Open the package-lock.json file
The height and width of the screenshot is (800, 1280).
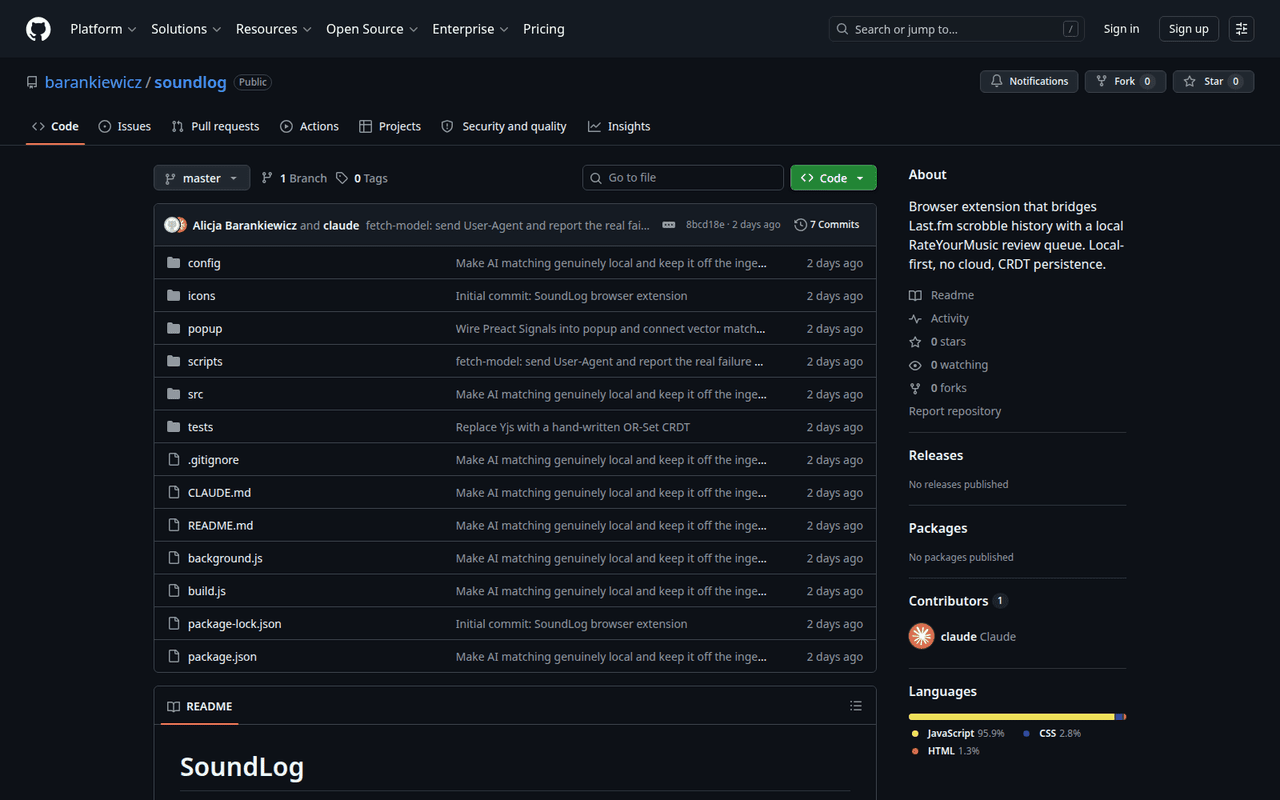tap(235, 624)
